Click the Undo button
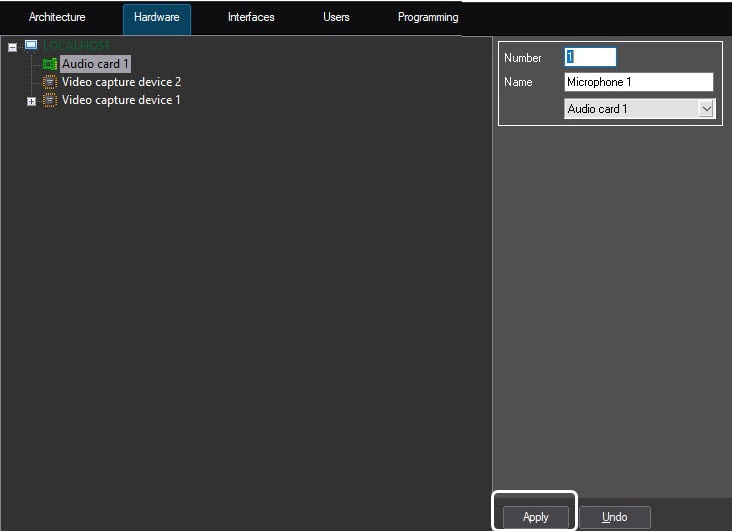The image size is (732, 531). click(614, 517)
